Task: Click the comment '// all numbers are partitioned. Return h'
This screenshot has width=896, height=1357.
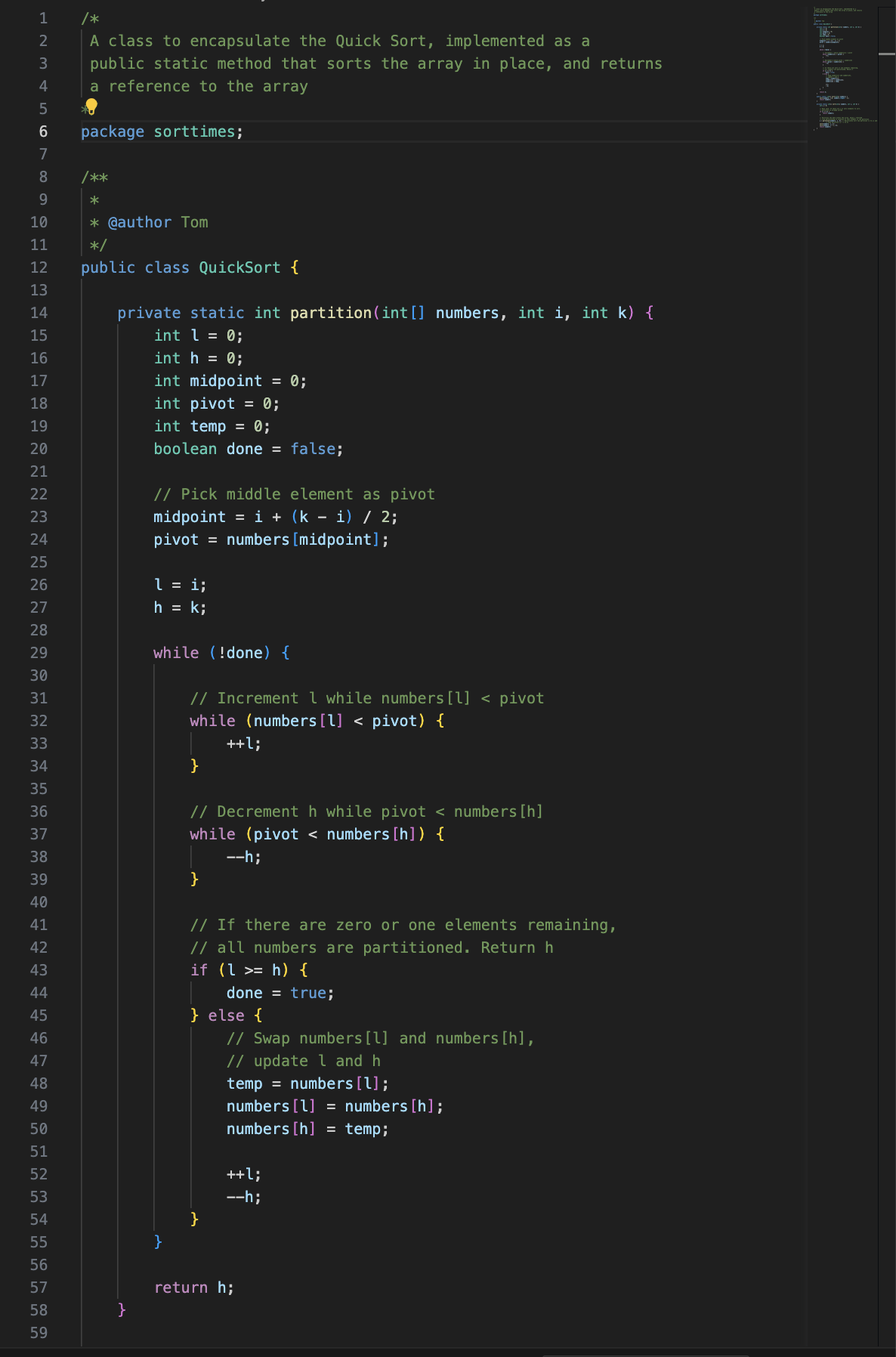Action: pyautogui.click(x=372, y=947)
